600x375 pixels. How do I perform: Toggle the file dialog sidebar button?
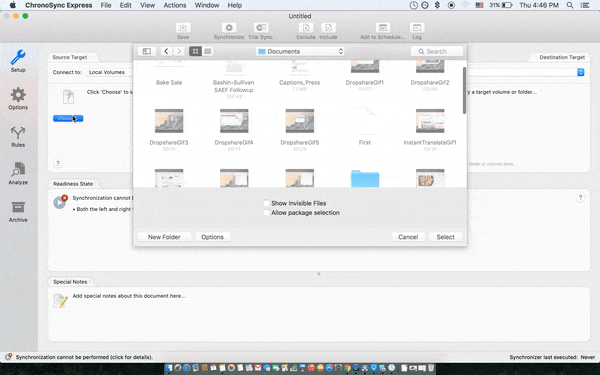tap(147, 51)
